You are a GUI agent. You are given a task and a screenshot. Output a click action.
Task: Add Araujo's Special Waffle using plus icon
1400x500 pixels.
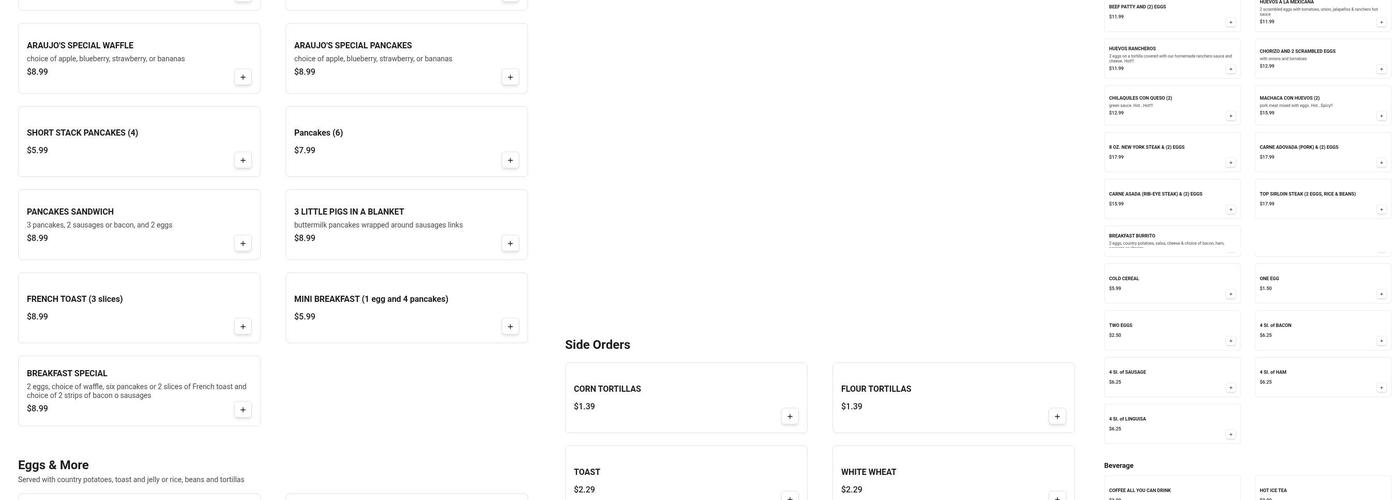[243, 77]
